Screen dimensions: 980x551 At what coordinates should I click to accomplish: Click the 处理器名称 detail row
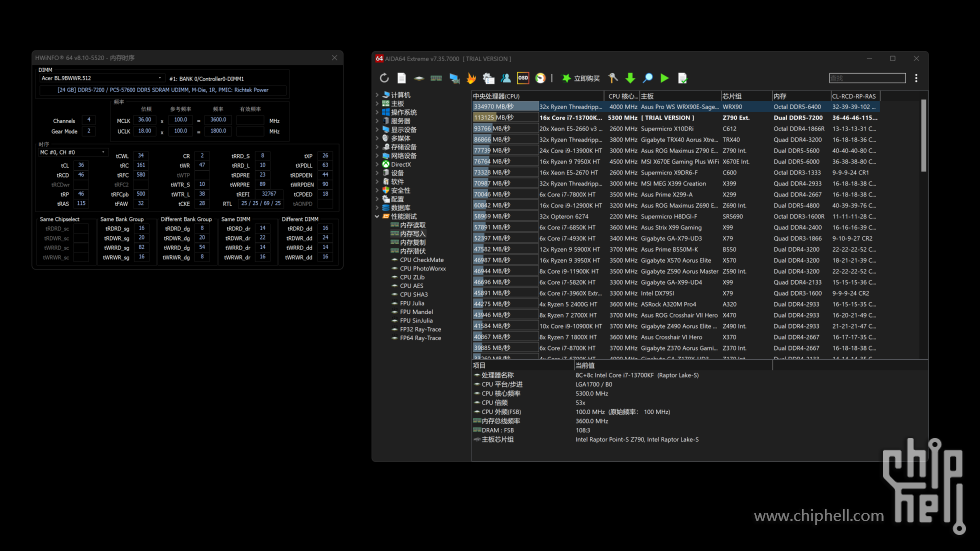coord(699,375)
